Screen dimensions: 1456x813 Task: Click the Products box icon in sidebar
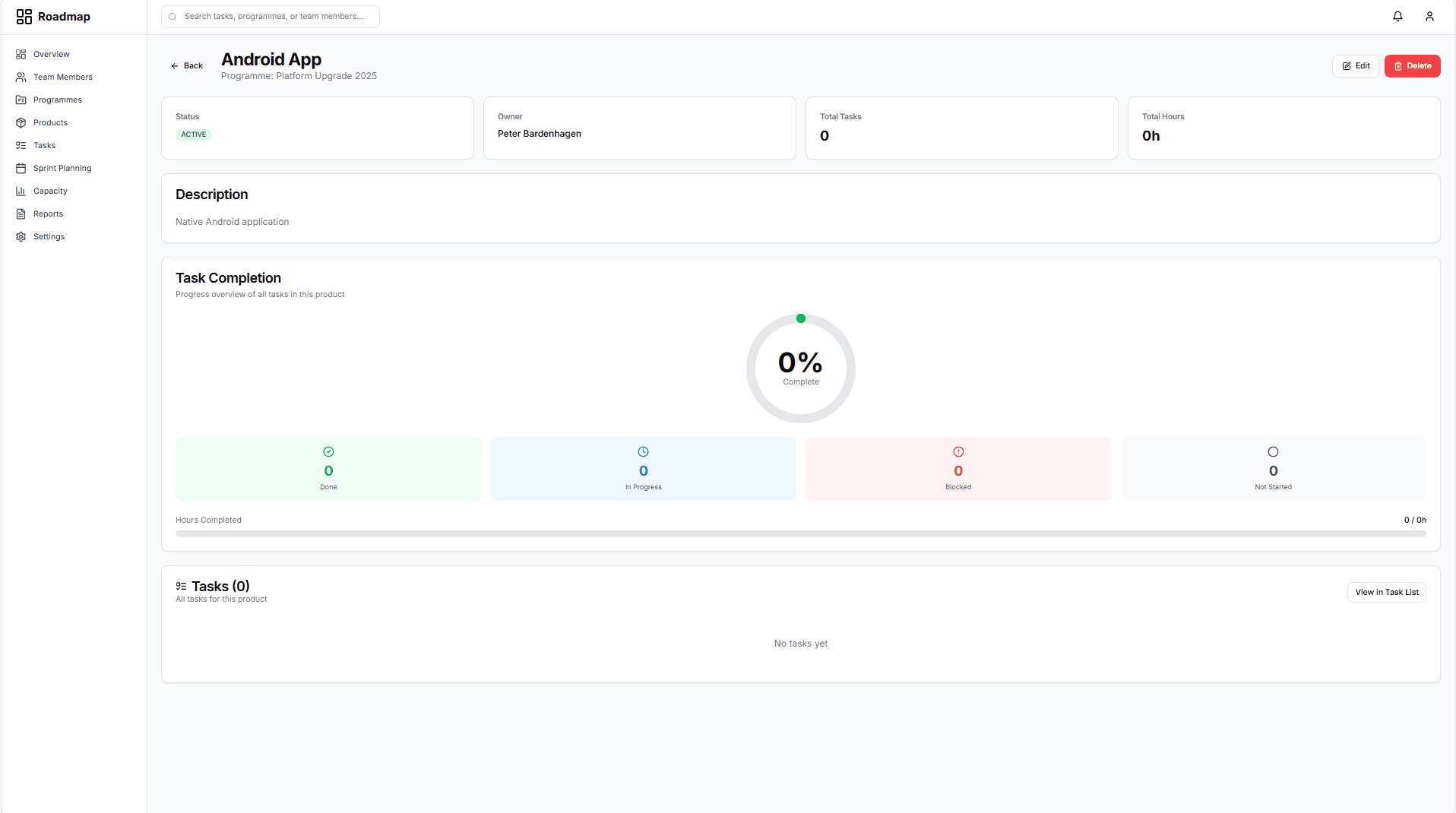tap(20, 122)
